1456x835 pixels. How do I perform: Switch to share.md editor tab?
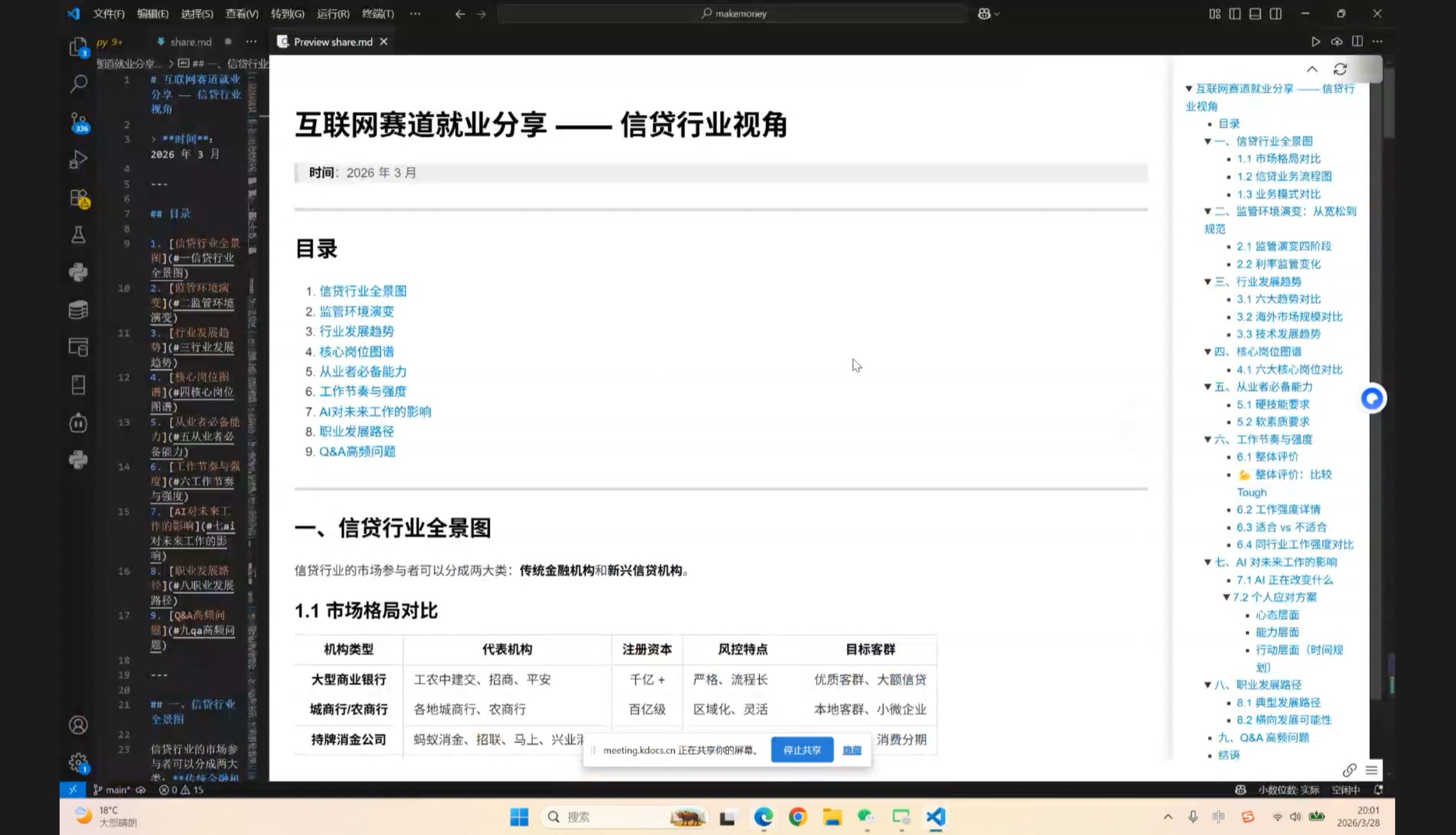(190, 42)
